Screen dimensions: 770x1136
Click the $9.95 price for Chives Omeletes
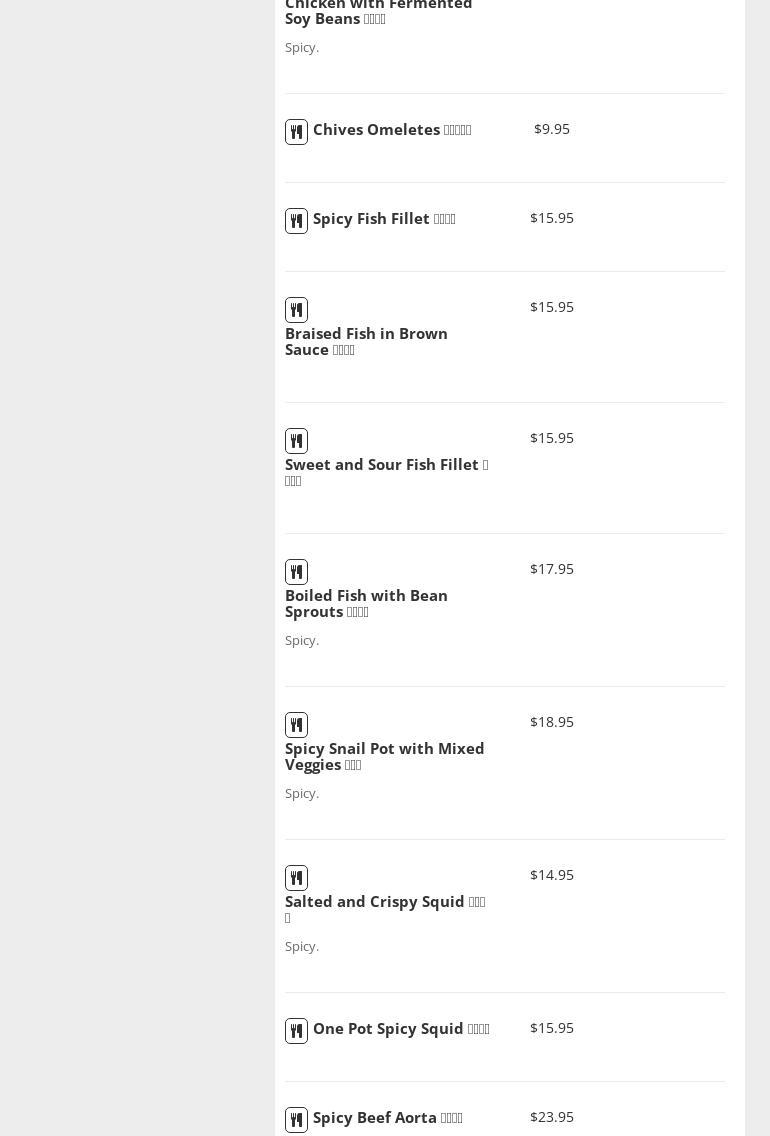[x=552, y=129]
